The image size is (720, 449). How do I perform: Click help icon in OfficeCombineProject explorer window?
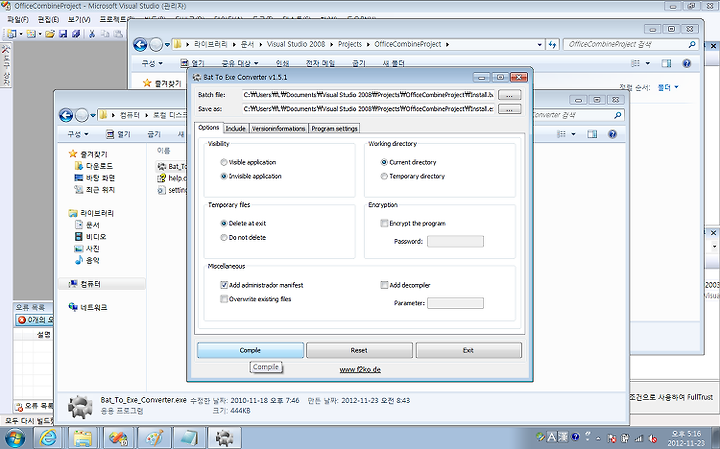coord(686,63)
